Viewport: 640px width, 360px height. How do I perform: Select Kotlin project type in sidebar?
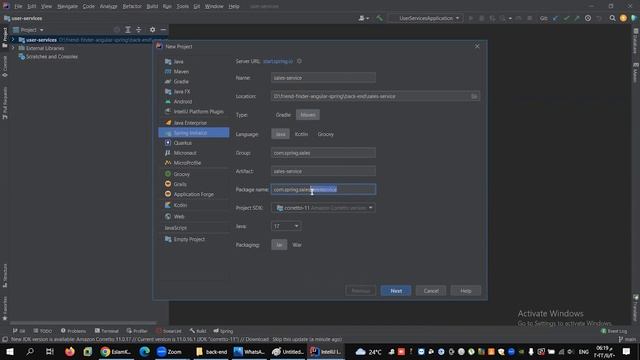(x=180, y=205)
